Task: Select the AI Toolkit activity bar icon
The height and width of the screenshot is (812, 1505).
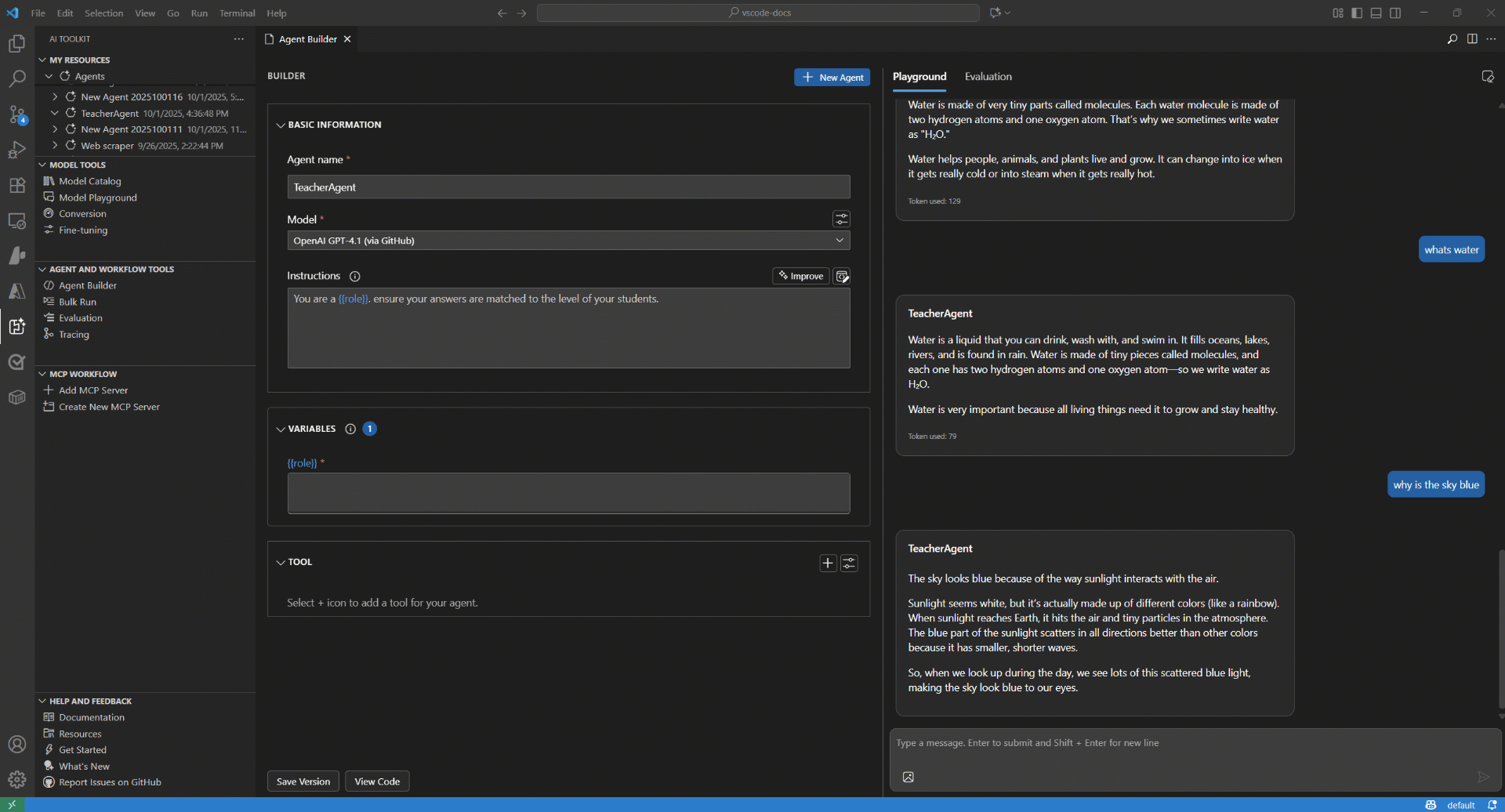Action: pyautogui.click(x=16, y=327)
